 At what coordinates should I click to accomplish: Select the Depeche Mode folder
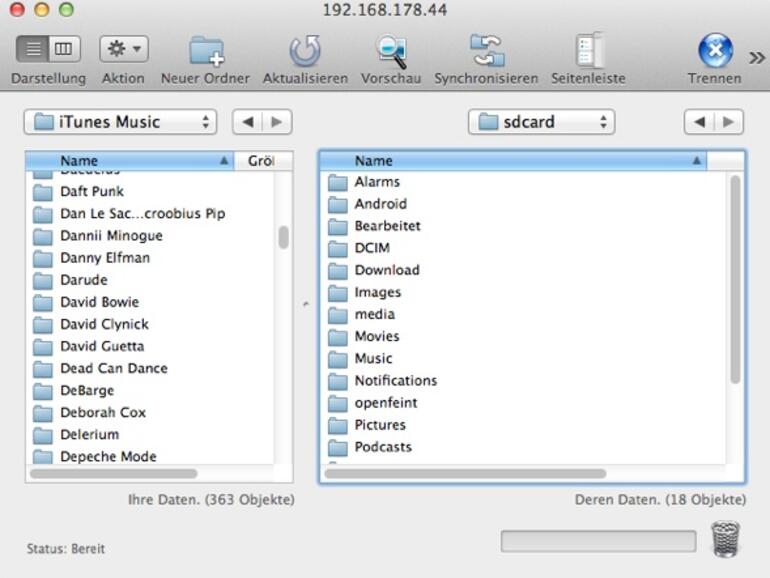click(149, 457)
